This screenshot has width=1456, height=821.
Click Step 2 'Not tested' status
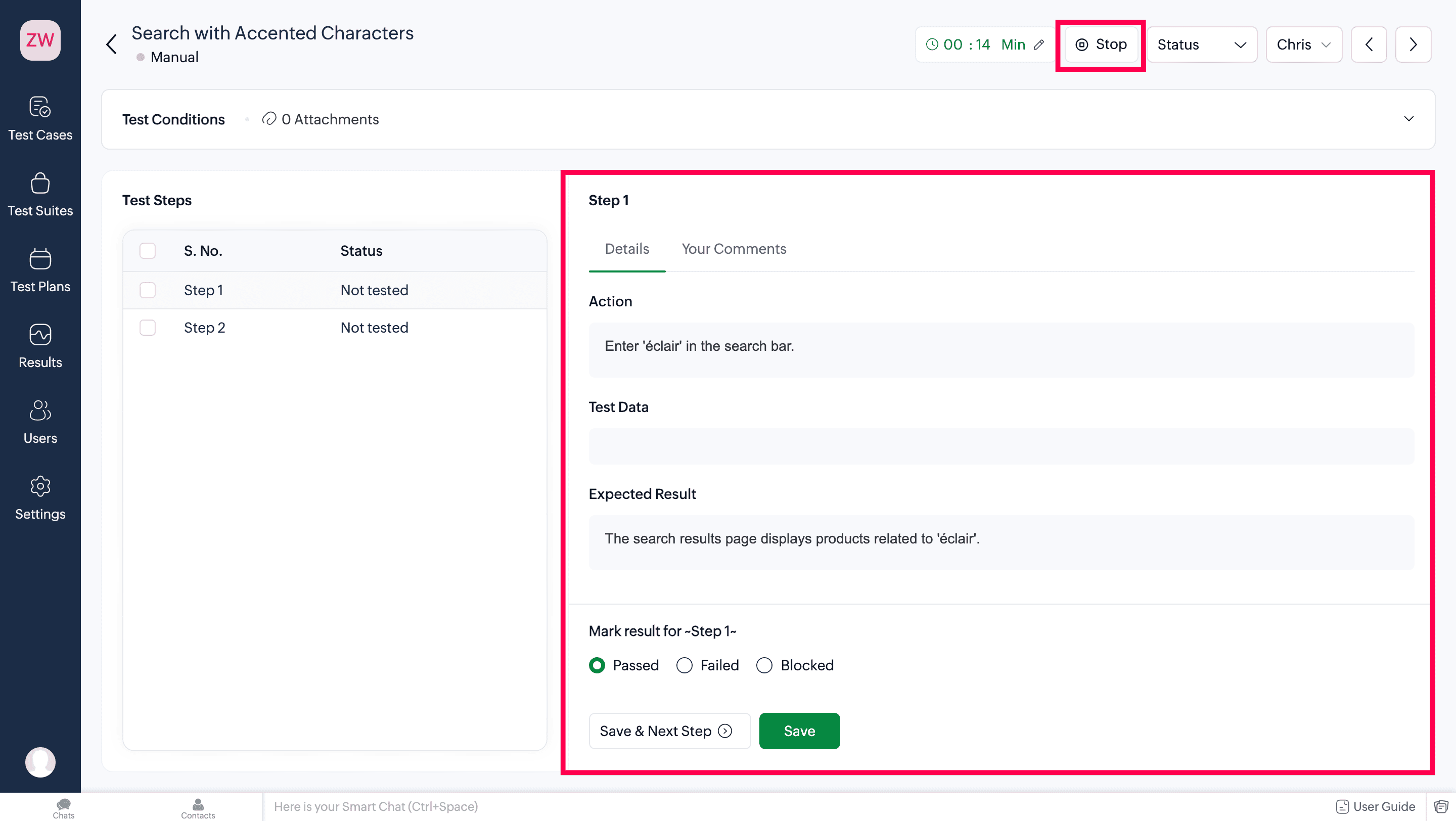tap(374, 327)
